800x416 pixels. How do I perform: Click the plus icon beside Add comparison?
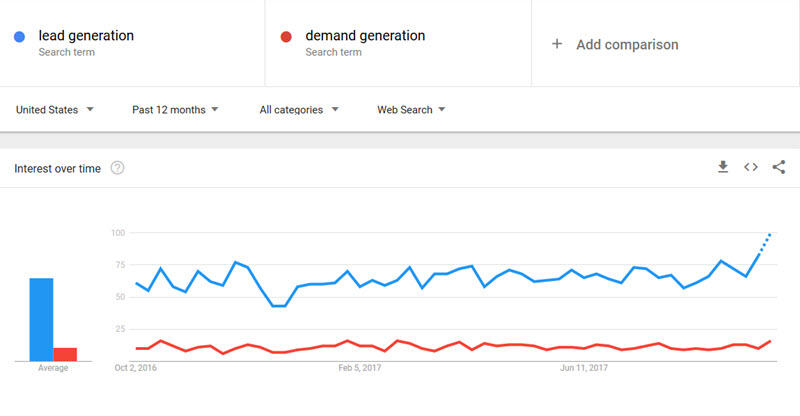pyautogui.click(x=557, y=44)
